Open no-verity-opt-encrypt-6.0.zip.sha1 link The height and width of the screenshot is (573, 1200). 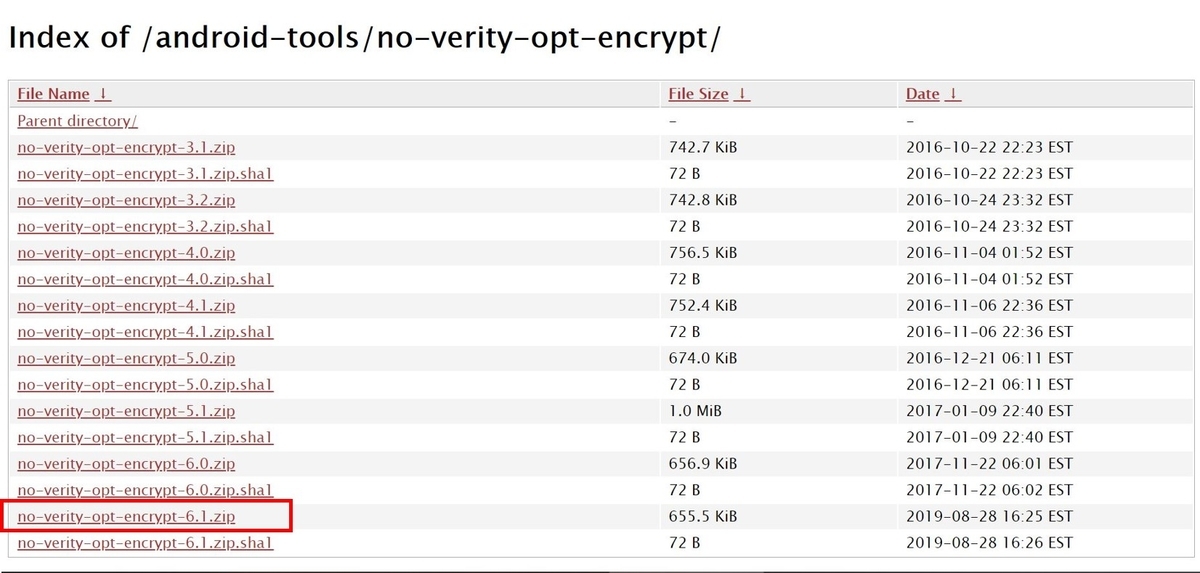click(x=145, y=490)
